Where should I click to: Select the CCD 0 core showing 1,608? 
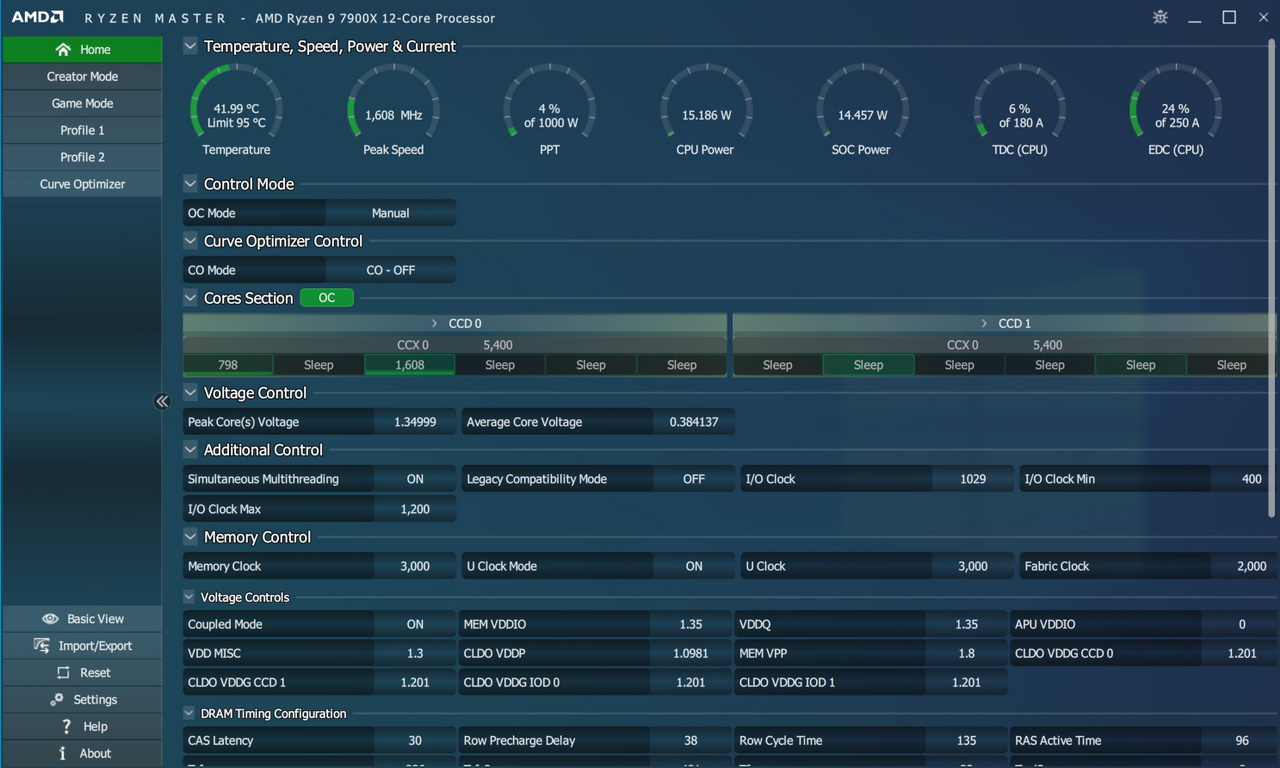point(410,365)
